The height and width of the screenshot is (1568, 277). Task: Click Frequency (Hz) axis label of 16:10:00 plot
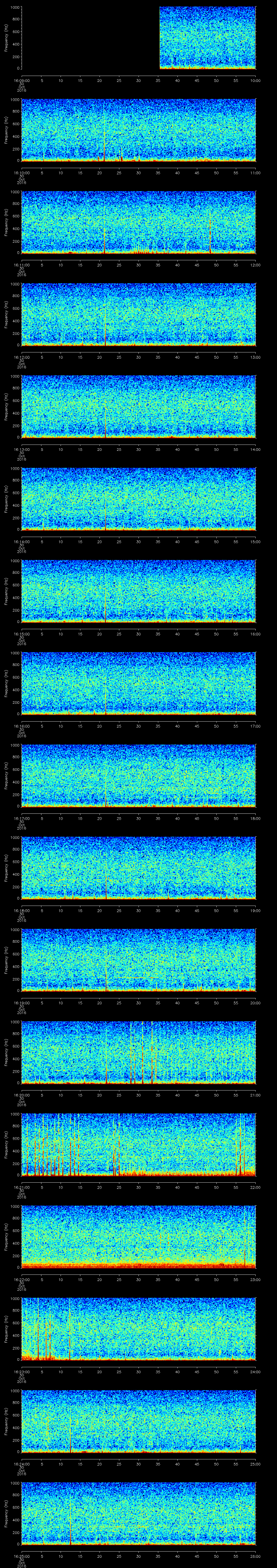6,130
